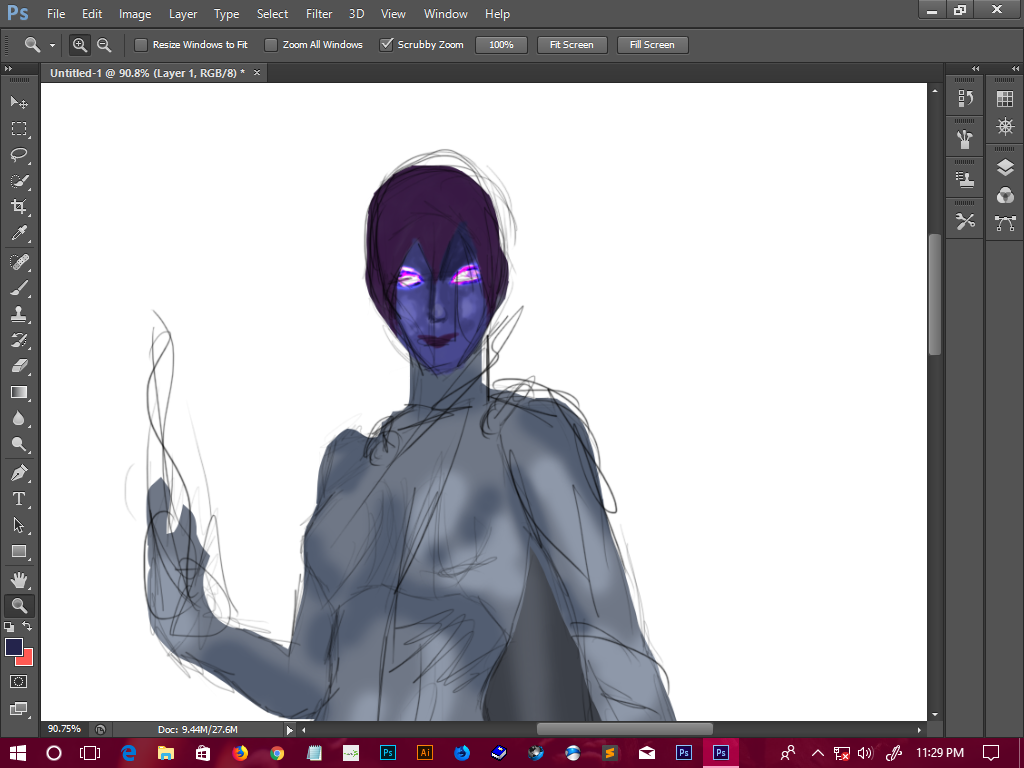Select the Eyedropper tool
This screenshot has width=1024, height=768.
(19, 233)
